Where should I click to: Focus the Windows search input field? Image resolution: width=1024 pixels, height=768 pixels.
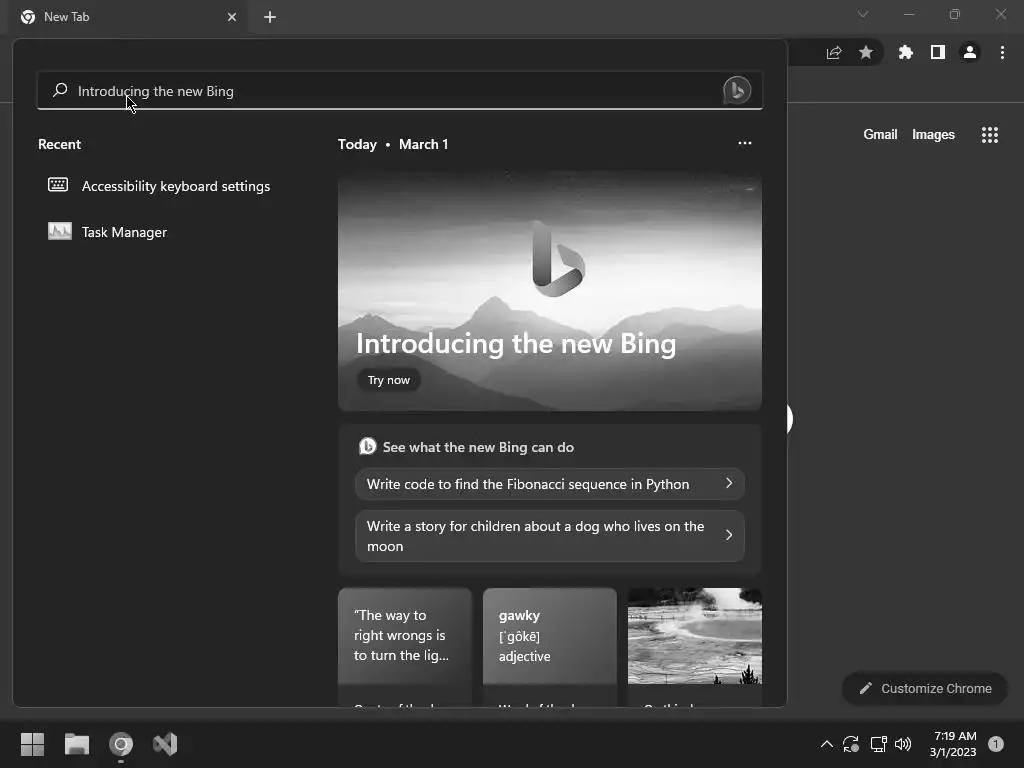pos(400,90)
